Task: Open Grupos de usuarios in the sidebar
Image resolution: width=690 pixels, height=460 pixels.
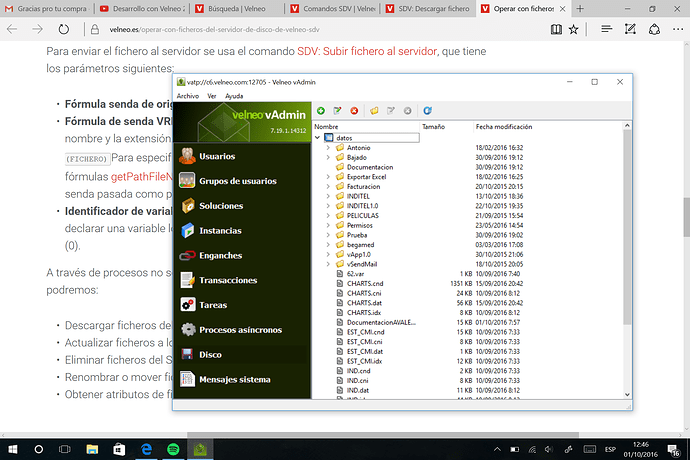Action: click(x=242, y=181)
